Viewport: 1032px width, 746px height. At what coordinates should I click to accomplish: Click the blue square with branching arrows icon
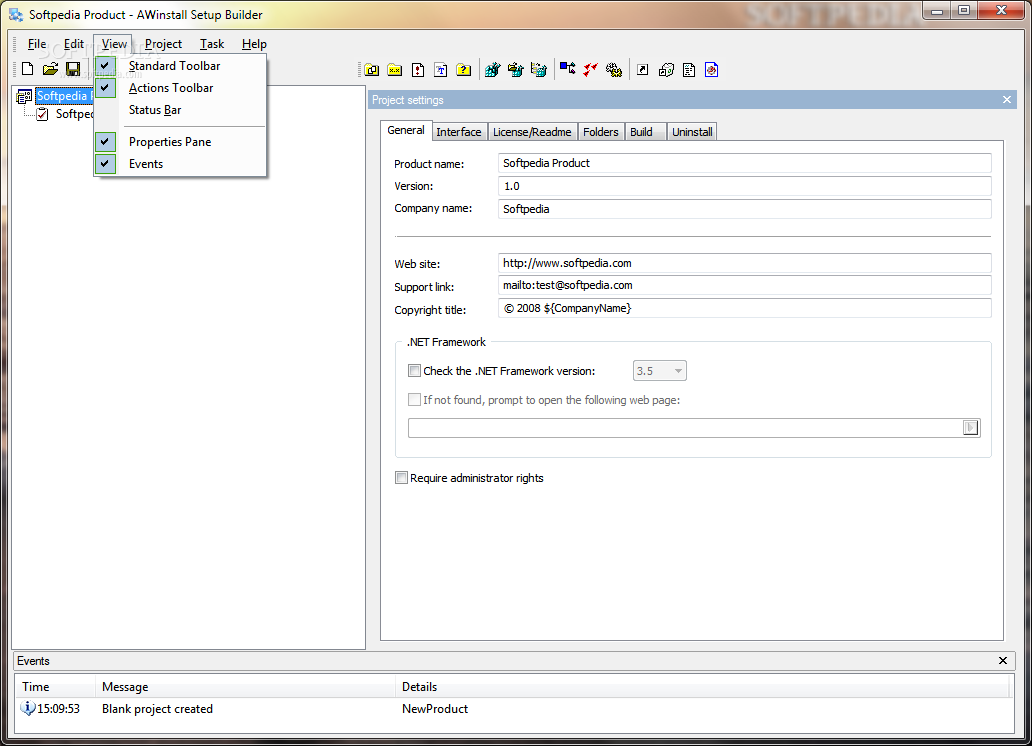click(x=567, y=68)
